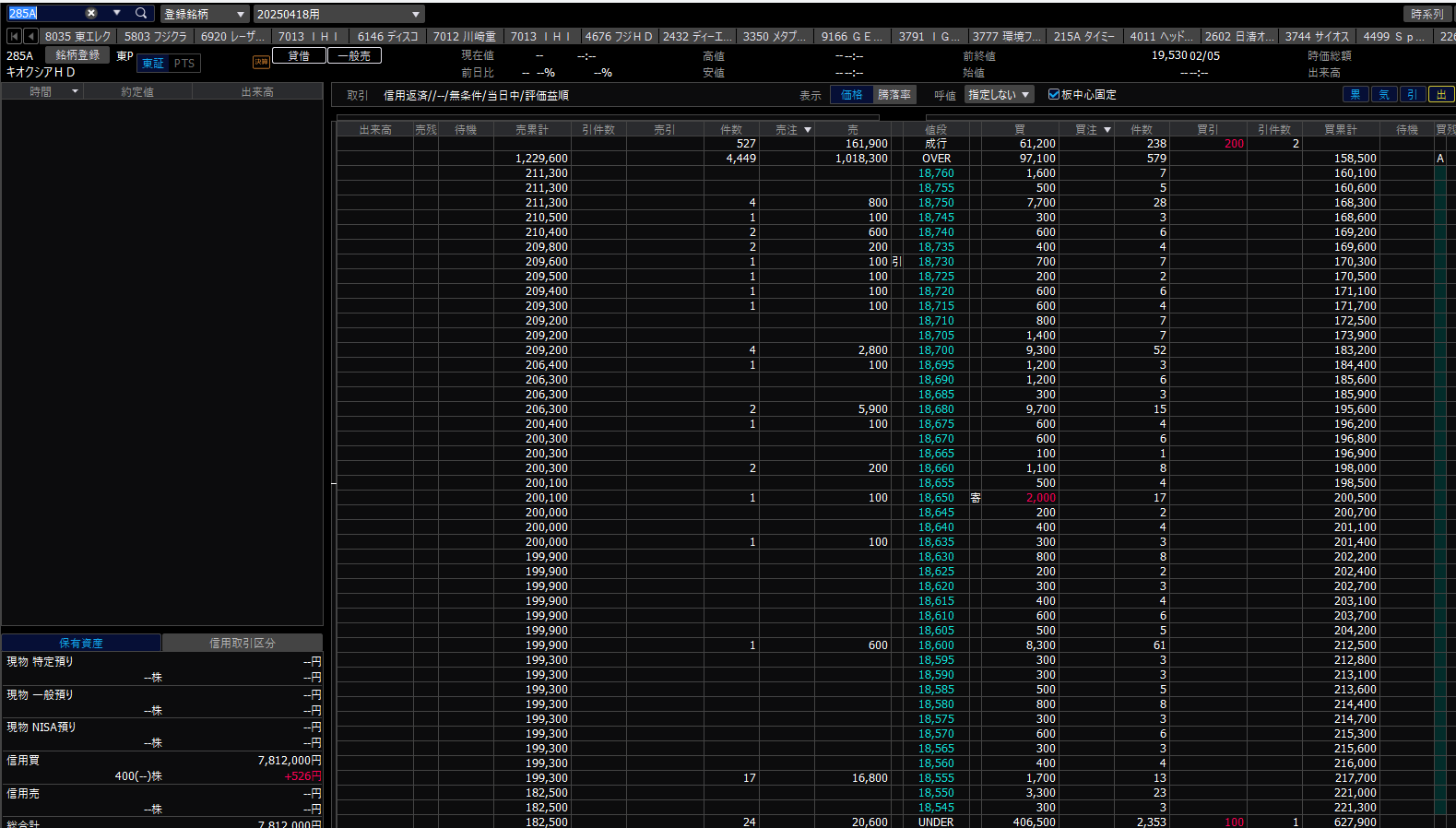Viewport: 1456px width, 828px height.
Task: Clear the 285A stock code field
Action: coord(91,14)
